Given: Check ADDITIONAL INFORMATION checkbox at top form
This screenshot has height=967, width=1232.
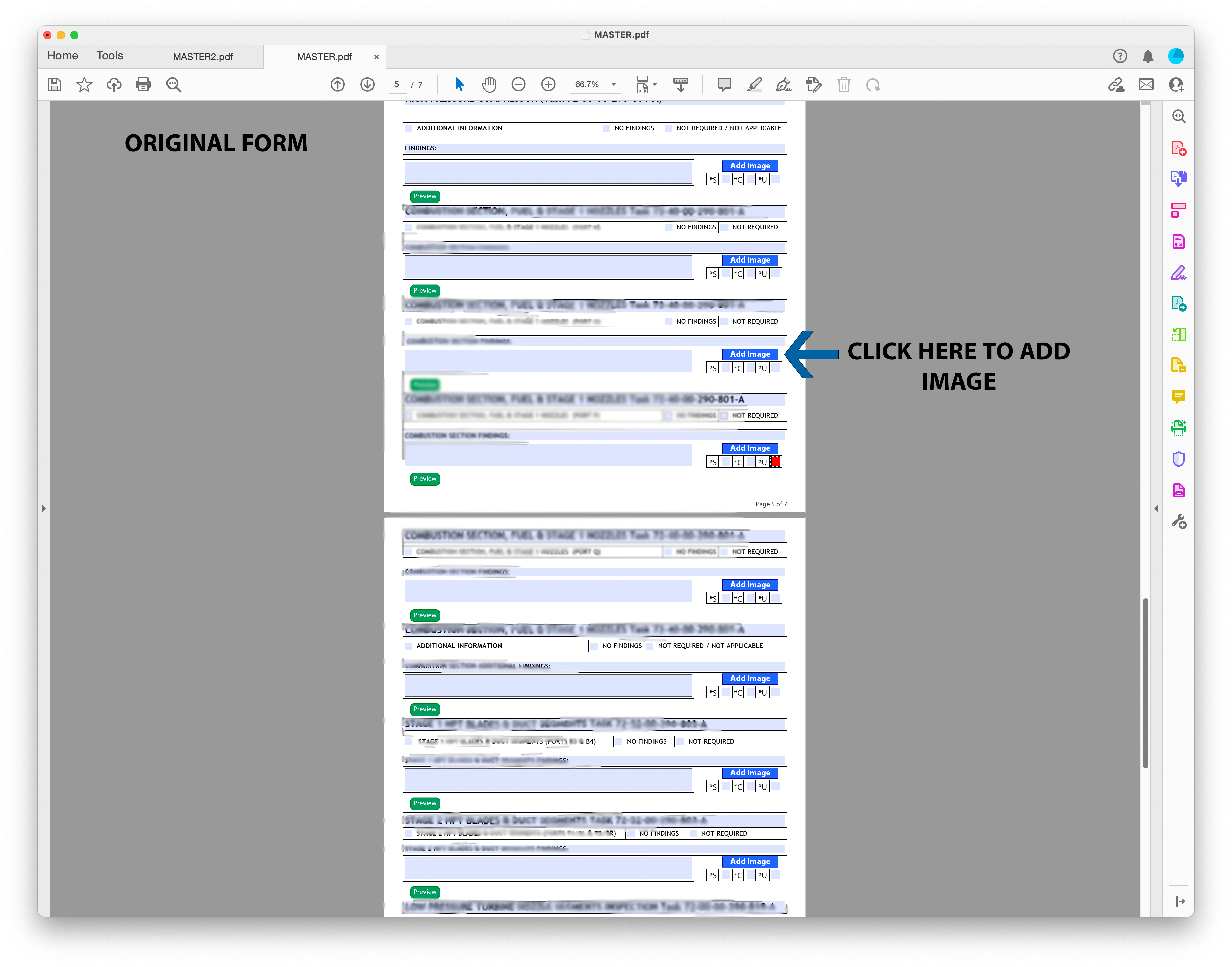Looking at the screenshot, I should point(409,128).
